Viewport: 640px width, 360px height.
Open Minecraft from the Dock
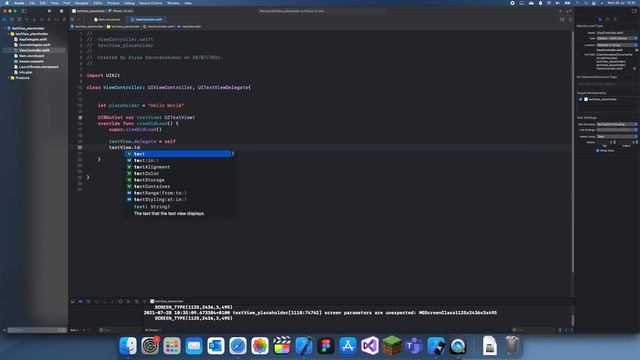pyautogui.click(x=392, y=346)
